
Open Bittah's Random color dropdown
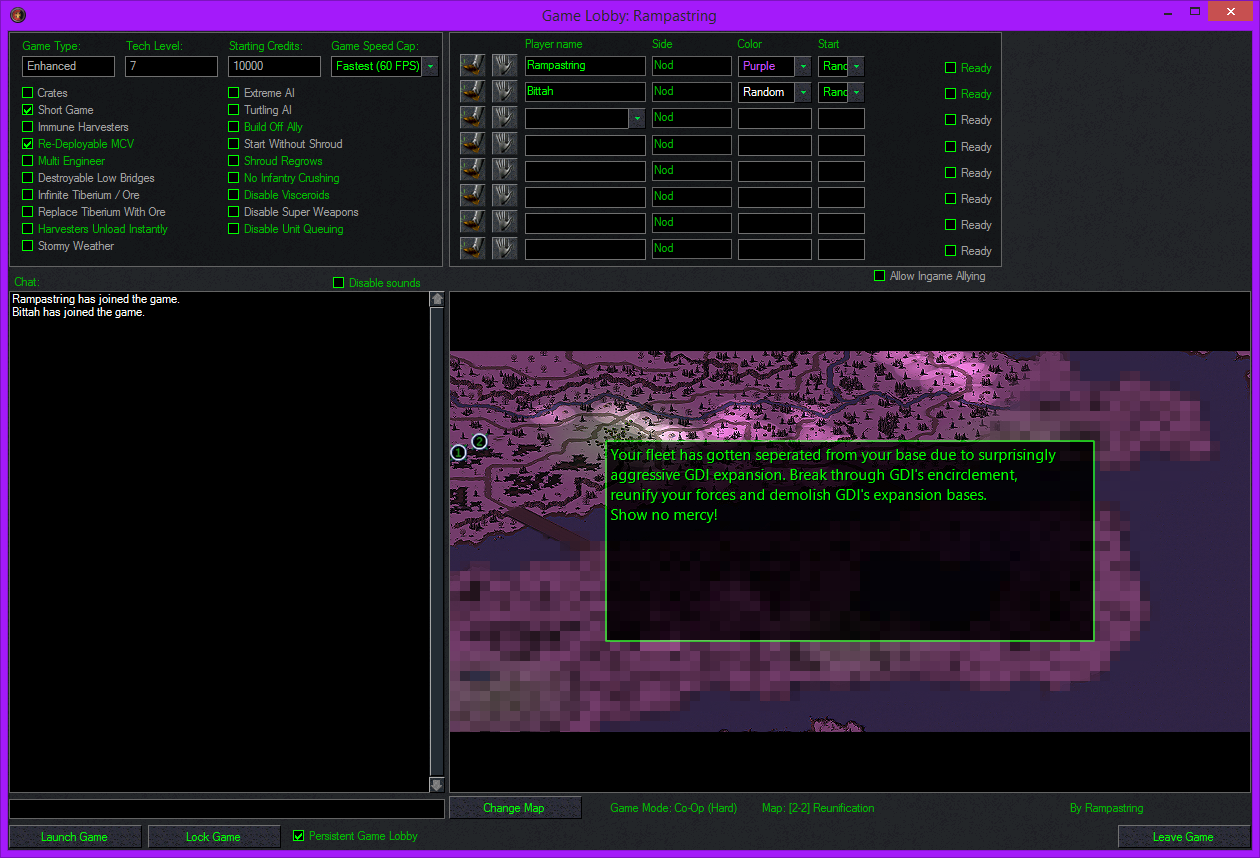tap(803, 92)
